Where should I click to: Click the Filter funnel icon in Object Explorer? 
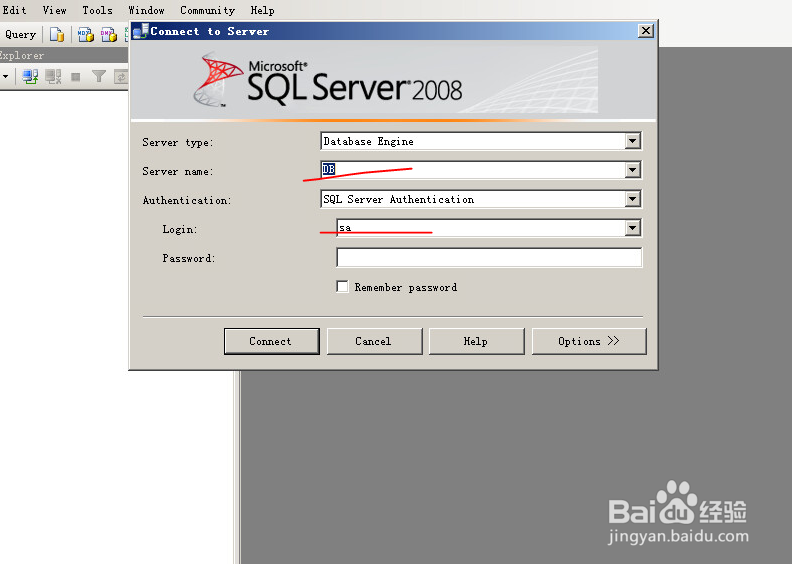click(x=98, y=77)
